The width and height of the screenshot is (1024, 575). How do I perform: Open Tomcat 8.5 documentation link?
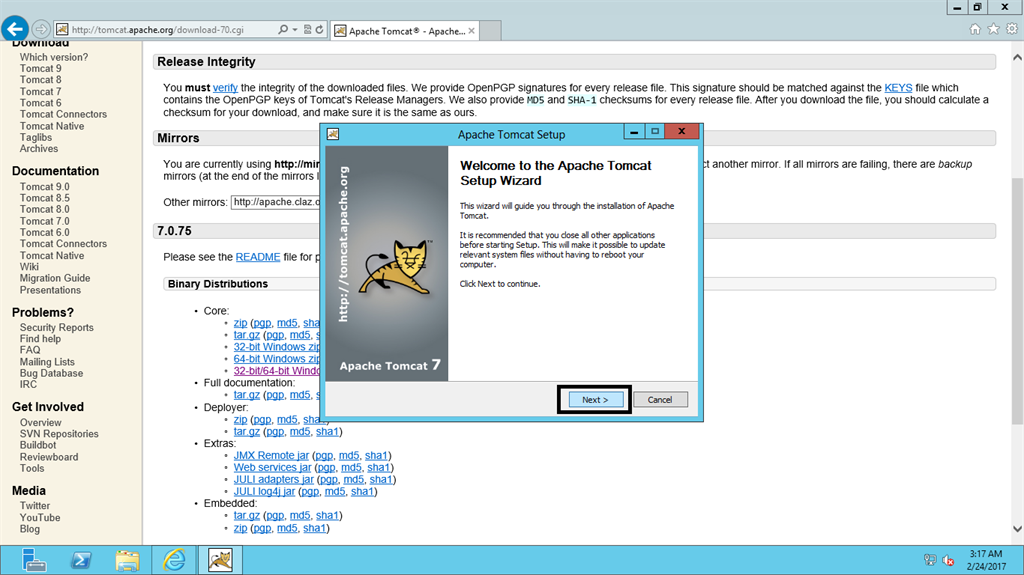pyautogui.click(x=44, y=198)
